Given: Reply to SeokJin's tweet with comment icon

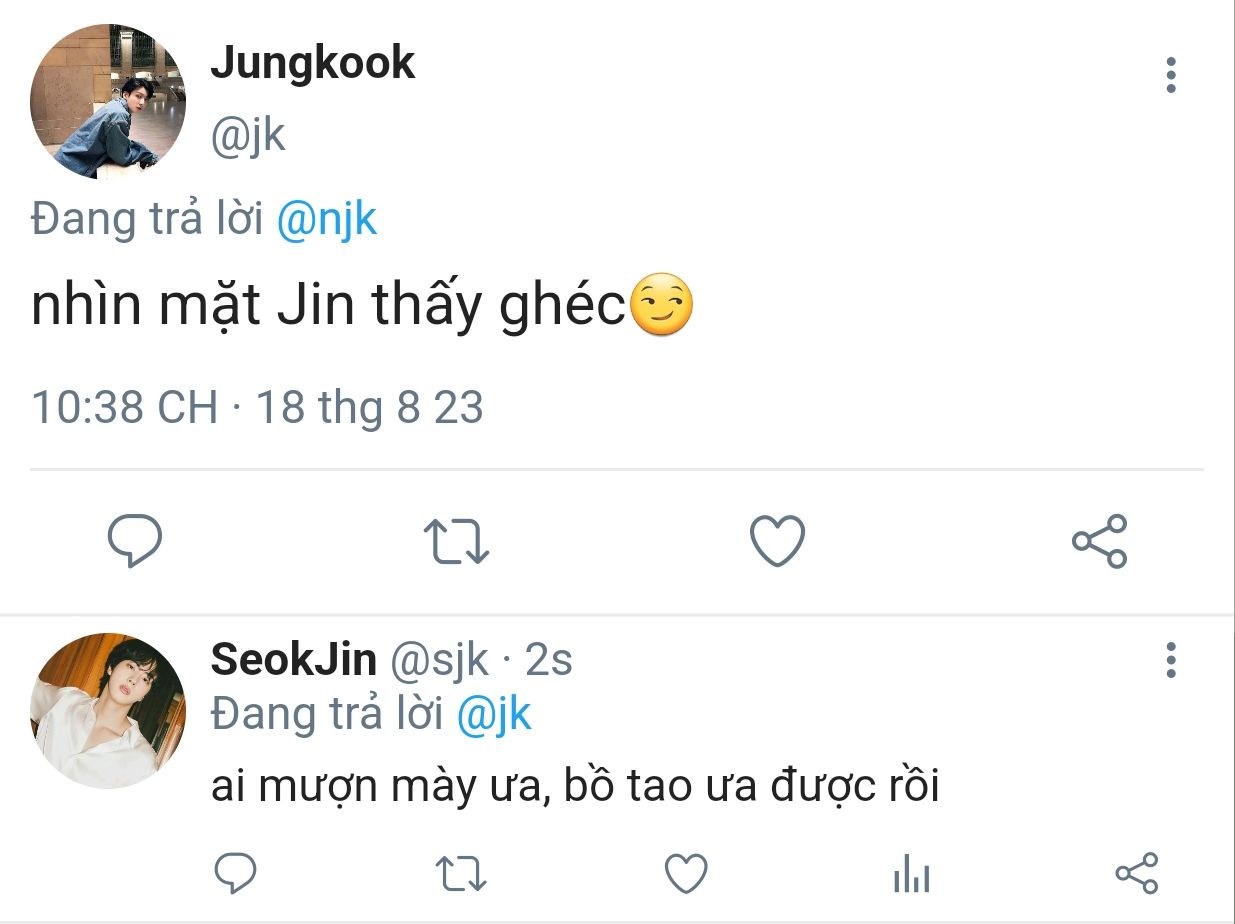Looking at the screenshot, I should (237, 874).
